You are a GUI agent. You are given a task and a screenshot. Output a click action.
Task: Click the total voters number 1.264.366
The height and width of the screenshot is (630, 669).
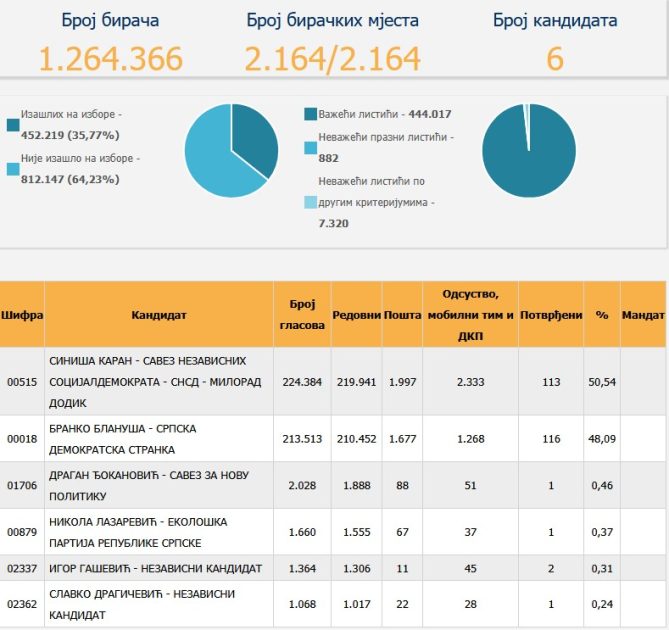111,59
